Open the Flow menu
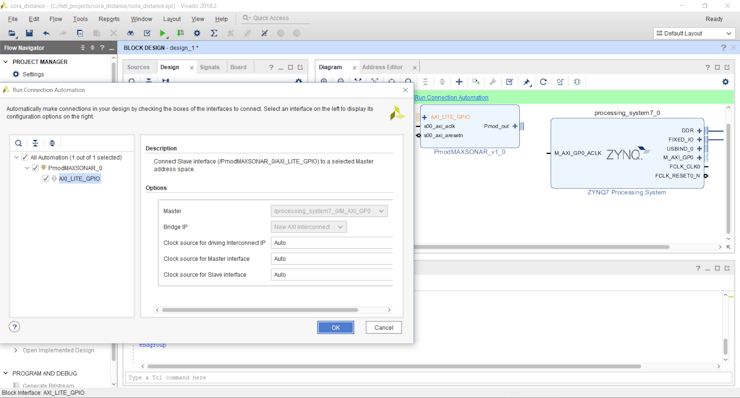The image size is (740, 398). click(x=56, y=19)
